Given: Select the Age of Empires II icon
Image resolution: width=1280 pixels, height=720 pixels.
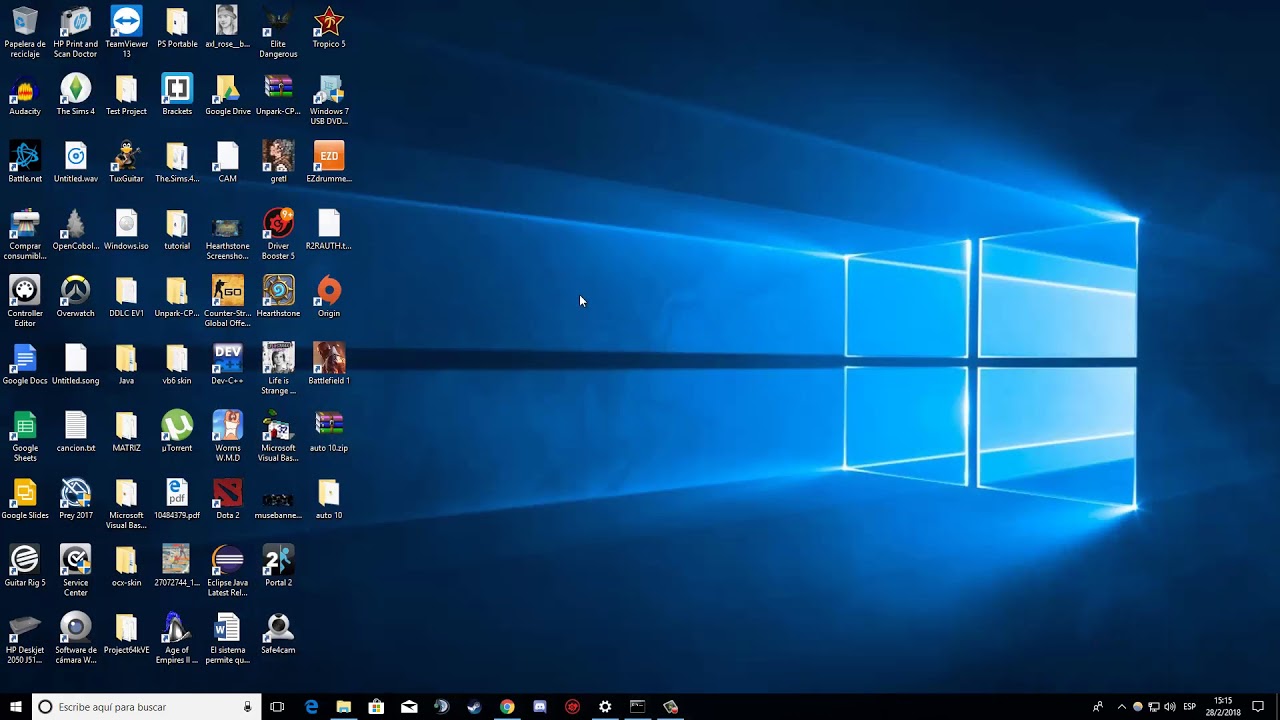Looking at the screenshot, I should click(177, 638).
